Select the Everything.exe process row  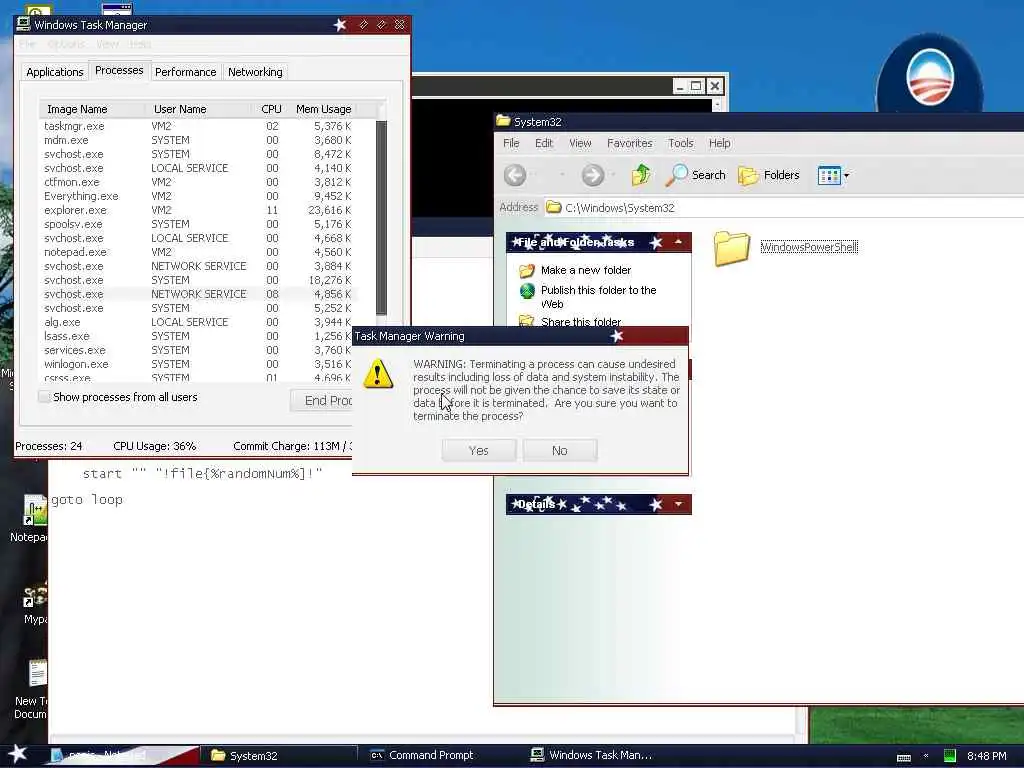coord(198,196)
